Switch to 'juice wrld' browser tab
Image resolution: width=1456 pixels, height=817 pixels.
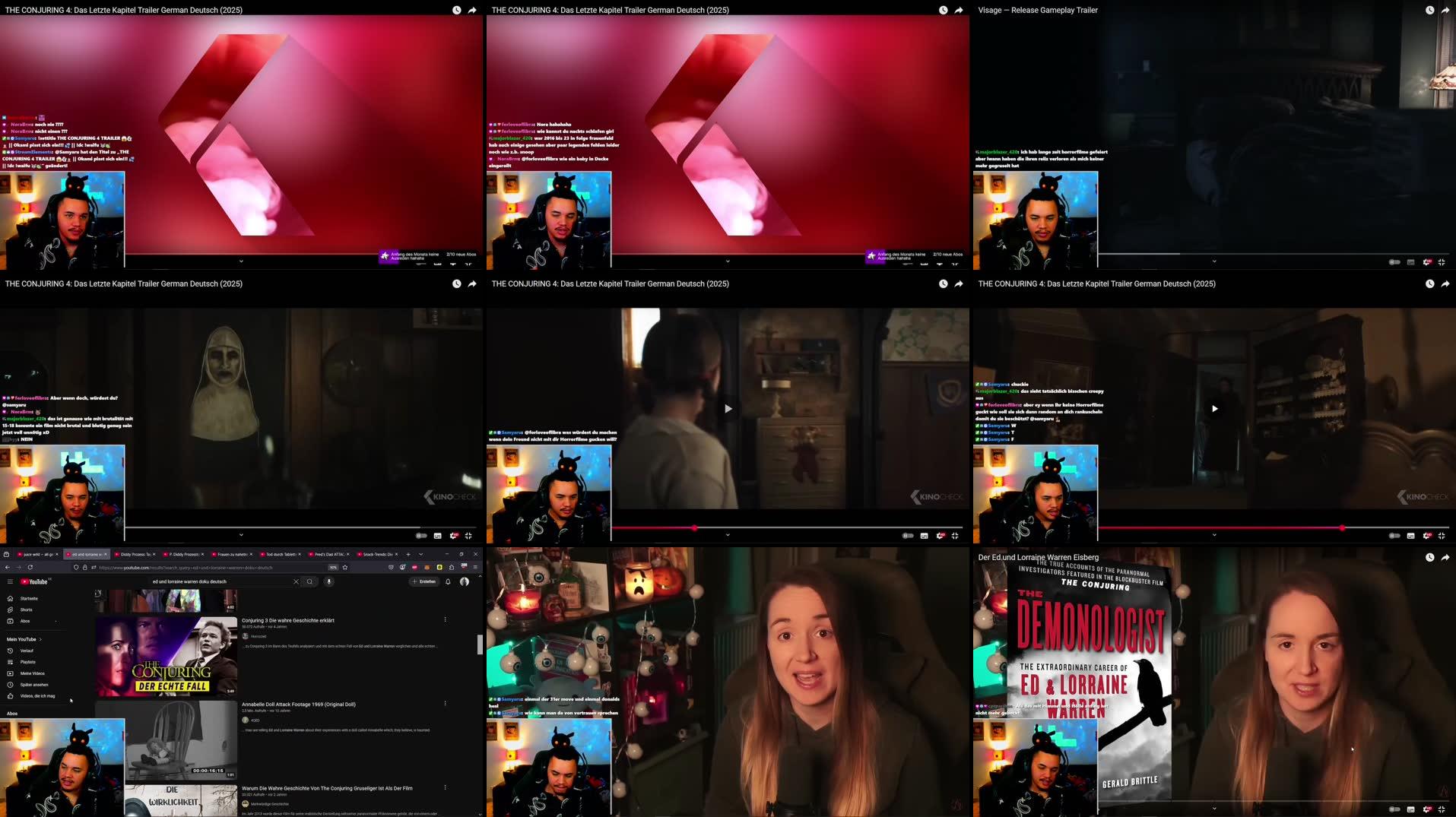[x=37, y=554]
